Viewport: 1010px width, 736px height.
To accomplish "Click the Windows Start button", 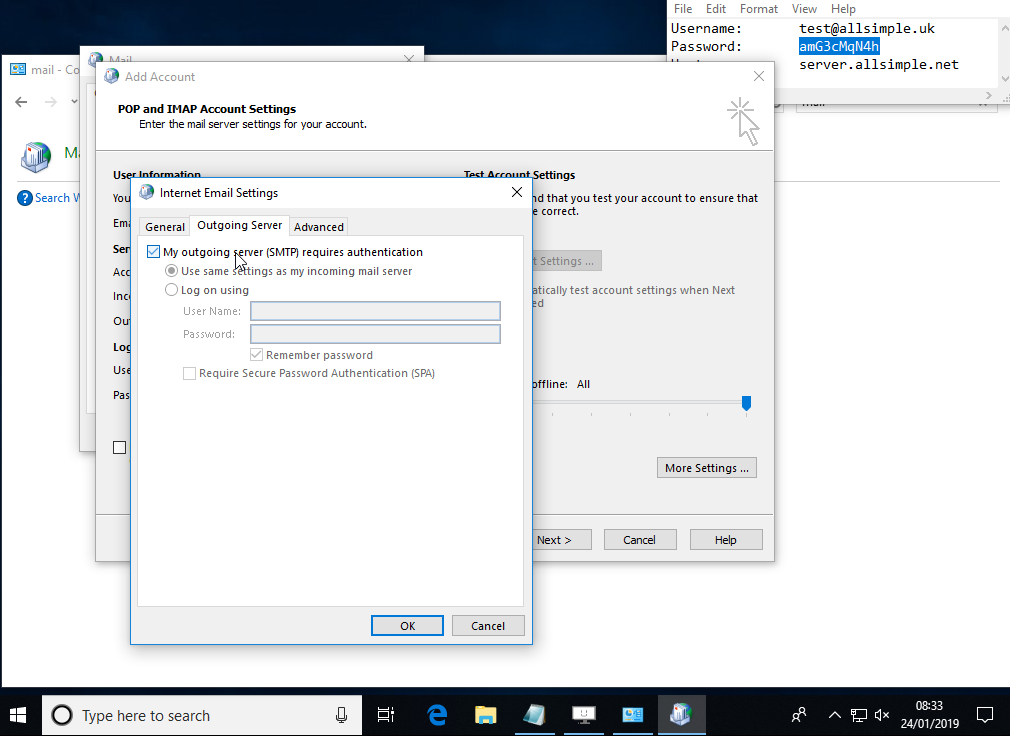I will (19, 715).
